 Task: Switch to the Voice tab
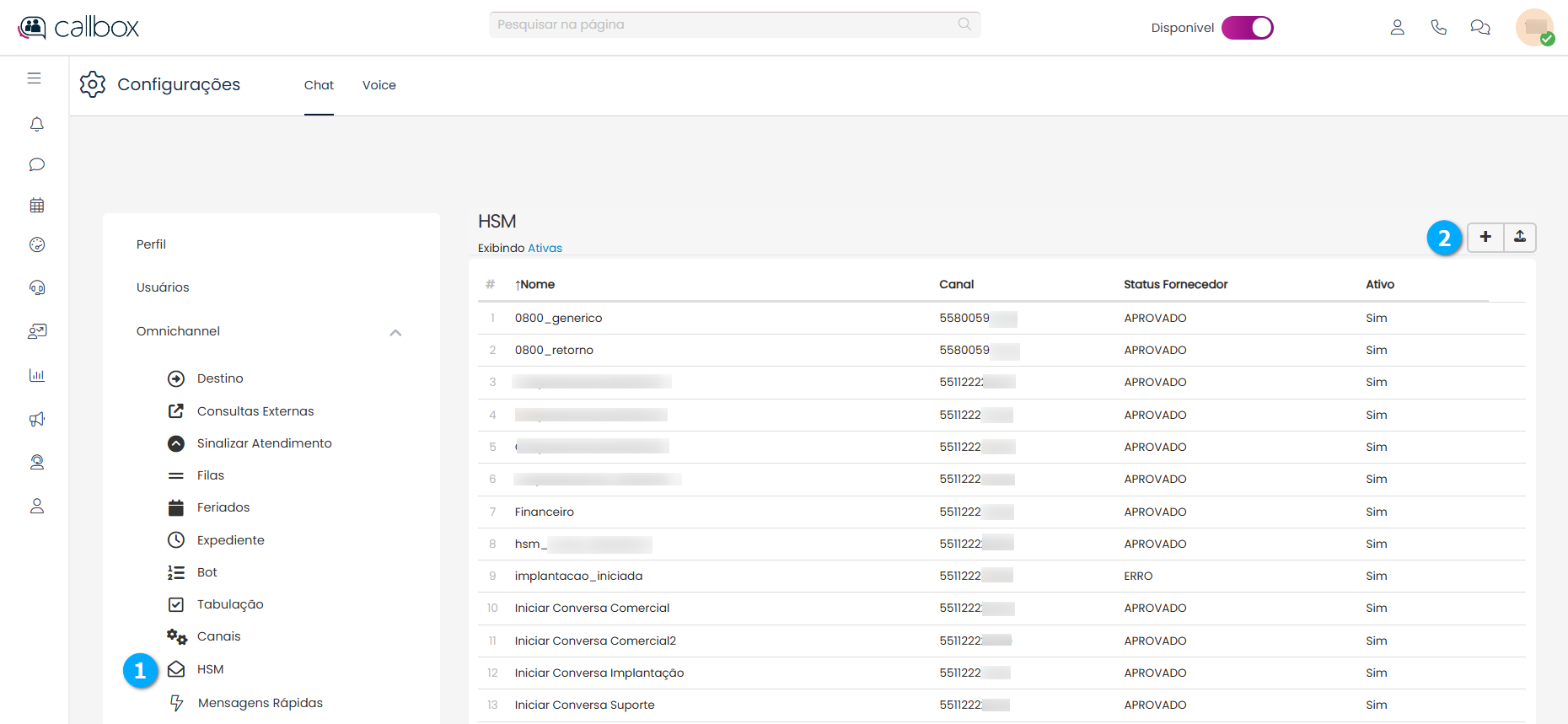click(379, 85)
